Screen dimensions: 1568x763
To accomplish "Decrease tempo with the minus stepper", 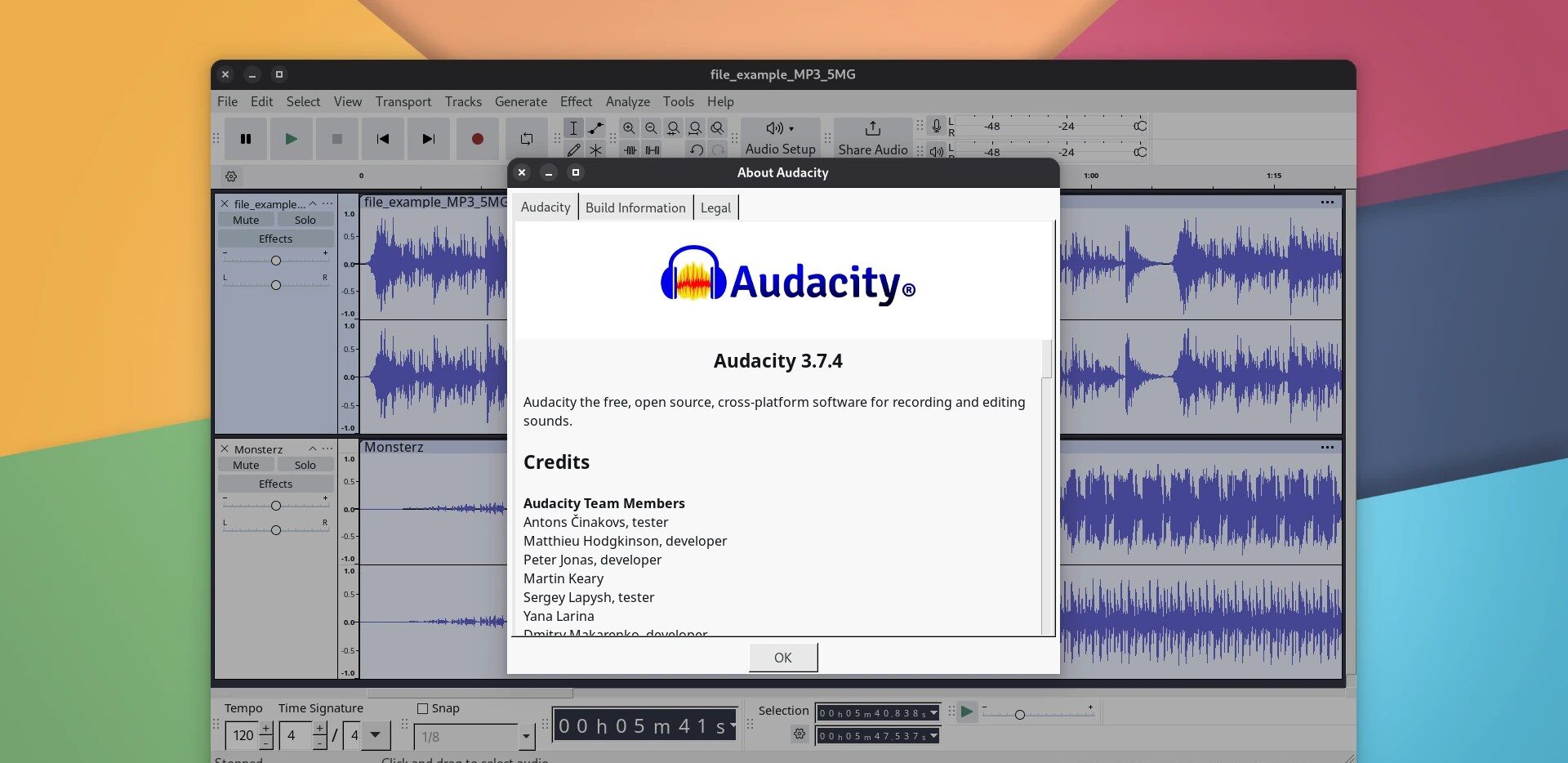I will point(266,743).
